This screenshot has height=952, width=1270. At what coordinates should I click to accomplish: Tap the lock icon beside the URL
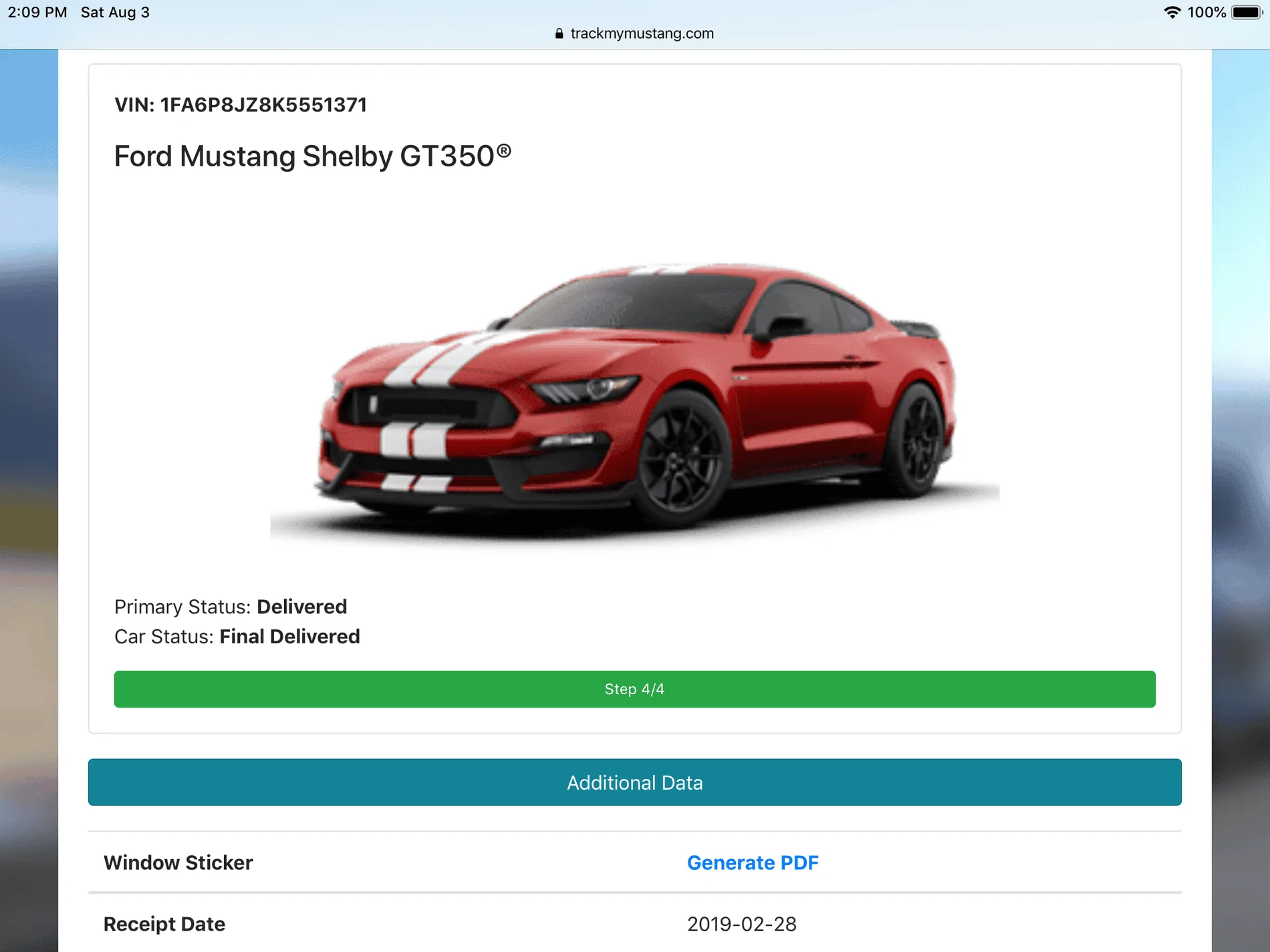click(559, 33)
